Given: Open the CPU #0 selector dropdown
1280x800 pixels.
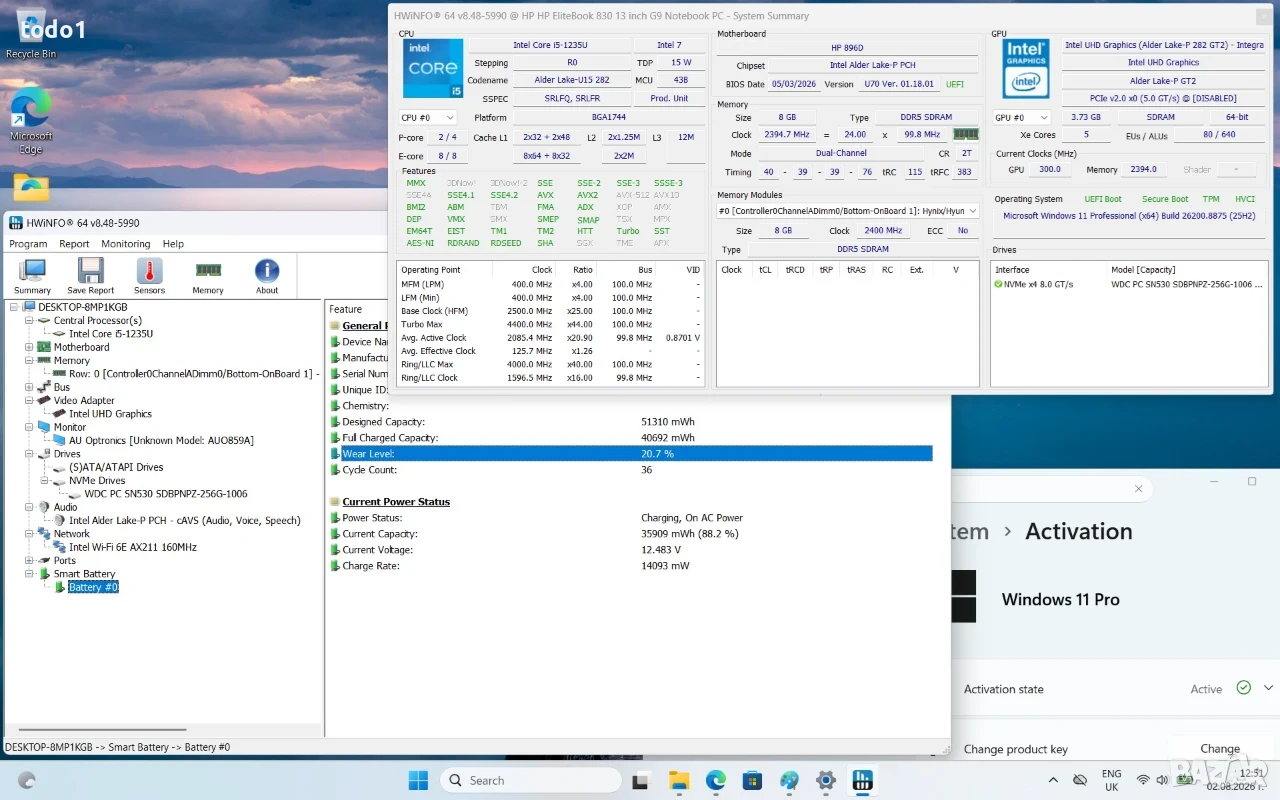Looking at the screenshot, I should (427, 118).
